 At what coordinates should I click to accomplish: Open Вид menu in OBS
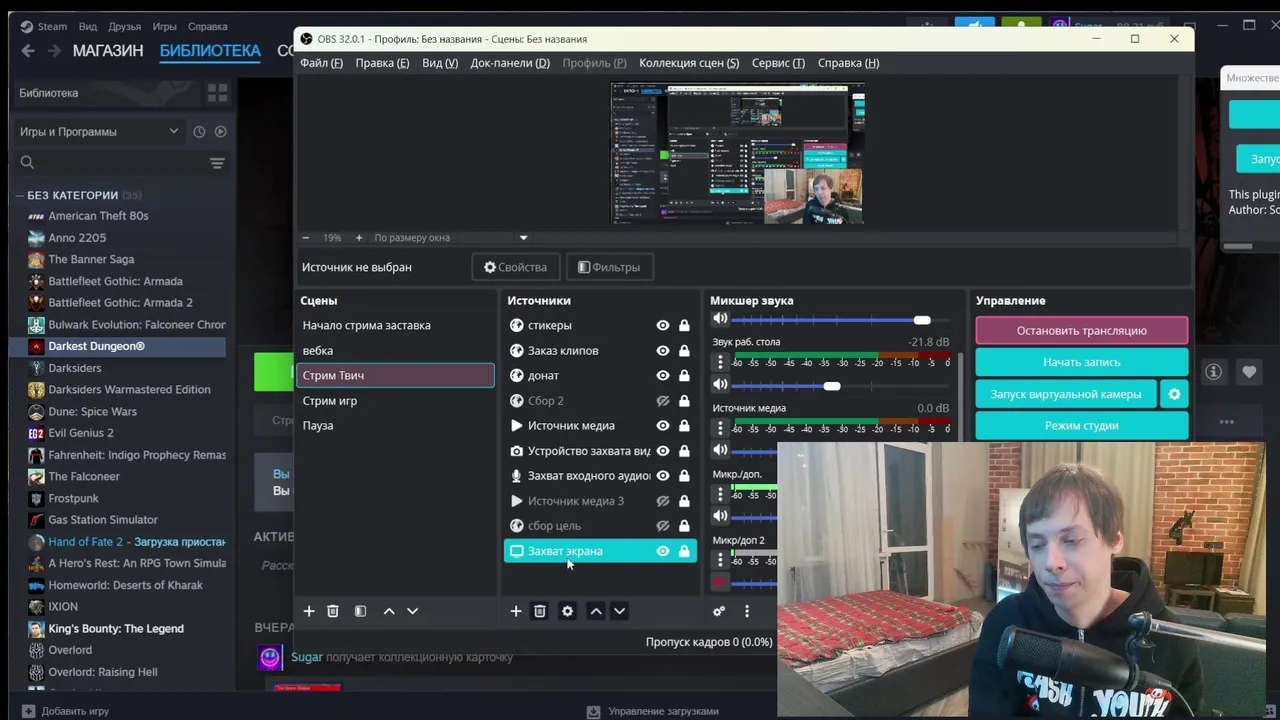coord(440,63)
